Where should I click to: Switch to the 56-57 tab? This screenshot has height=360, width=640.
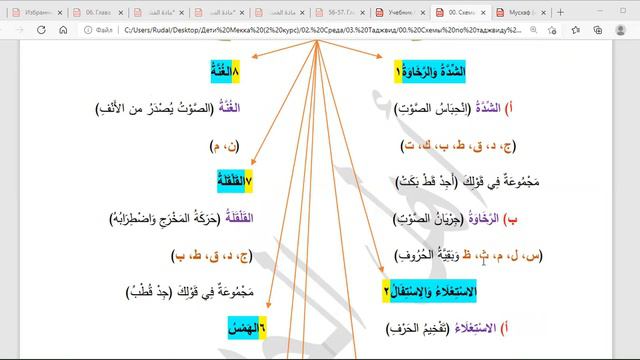[x=340, y=13]
